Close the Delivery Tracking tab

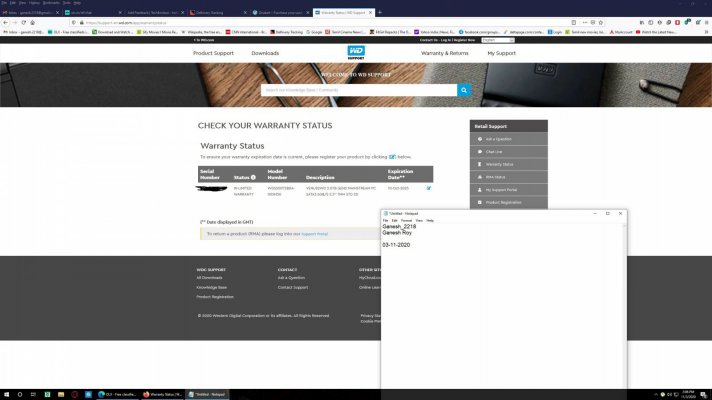point(245,13)
